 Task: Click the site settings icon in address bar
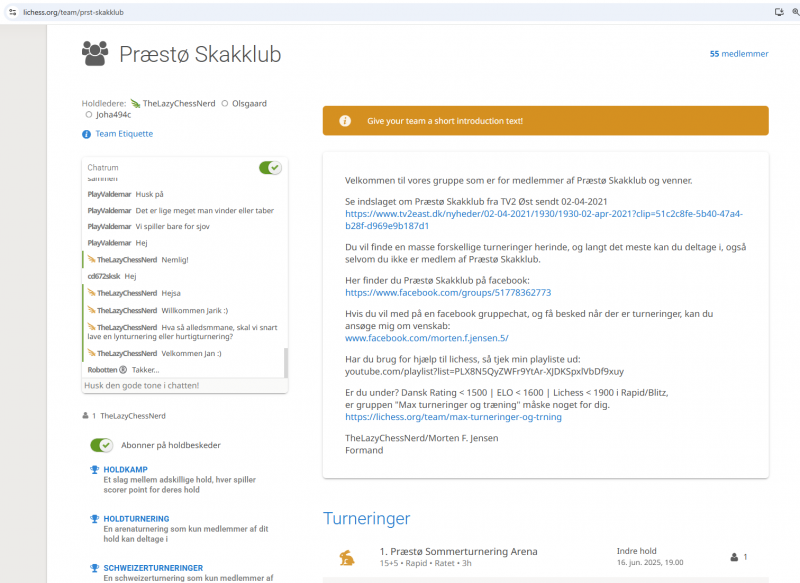click(x=13, y=12)
